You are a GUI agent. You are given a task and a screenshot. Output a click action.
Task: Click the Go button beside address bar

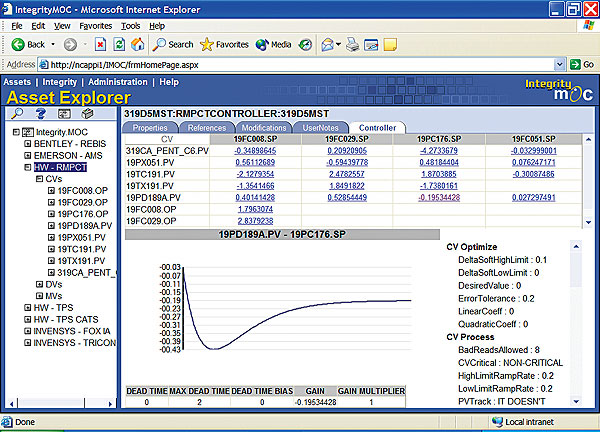[582, 65]
